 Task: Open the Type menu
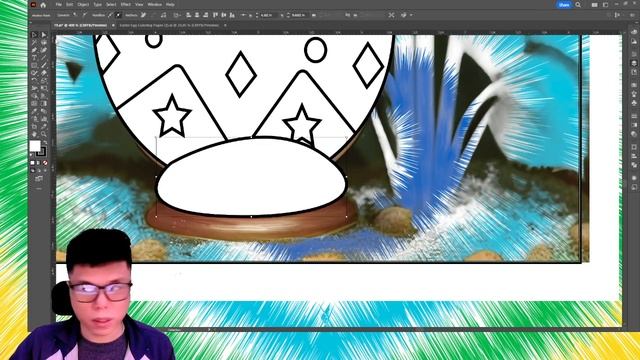pos(98,4)
